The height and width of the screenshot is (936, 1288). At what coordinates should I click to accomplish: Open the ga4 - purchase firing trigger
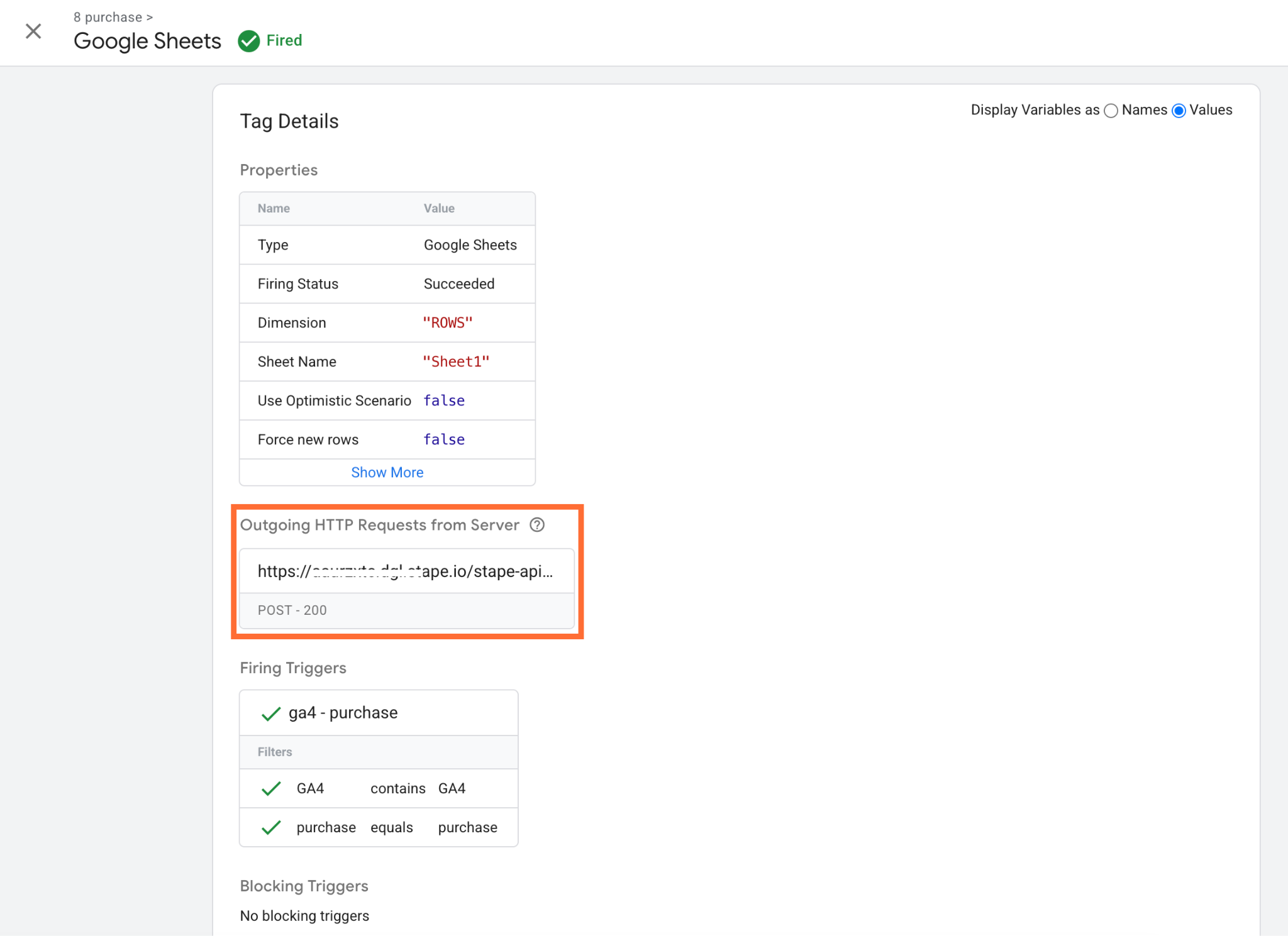pos(343,713)
